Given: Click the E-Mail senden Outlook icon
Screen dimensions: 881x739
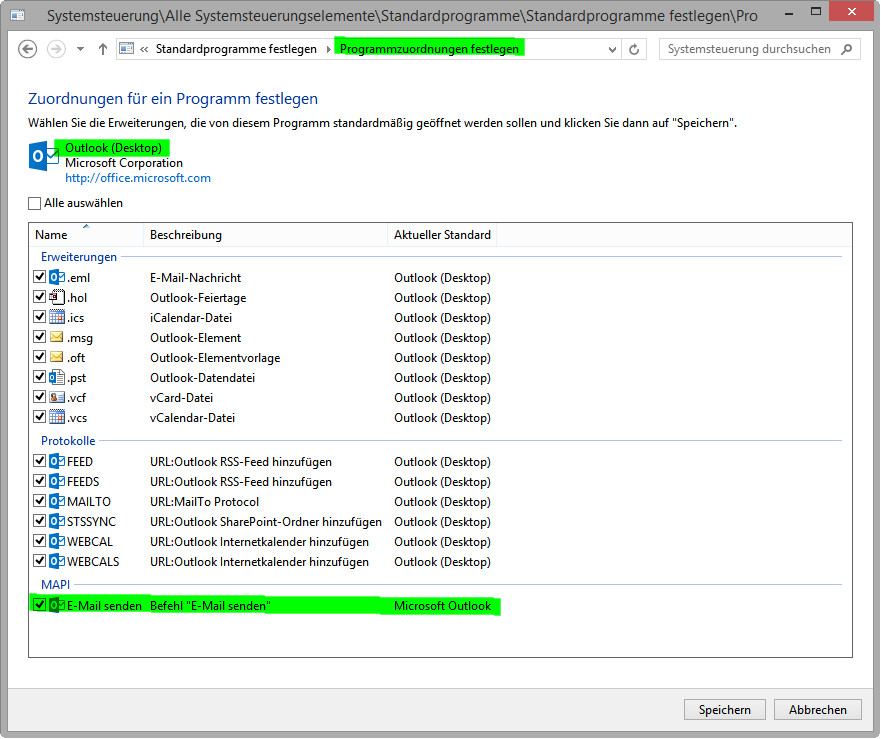Looking at the screenshot, I should (57, 605).
